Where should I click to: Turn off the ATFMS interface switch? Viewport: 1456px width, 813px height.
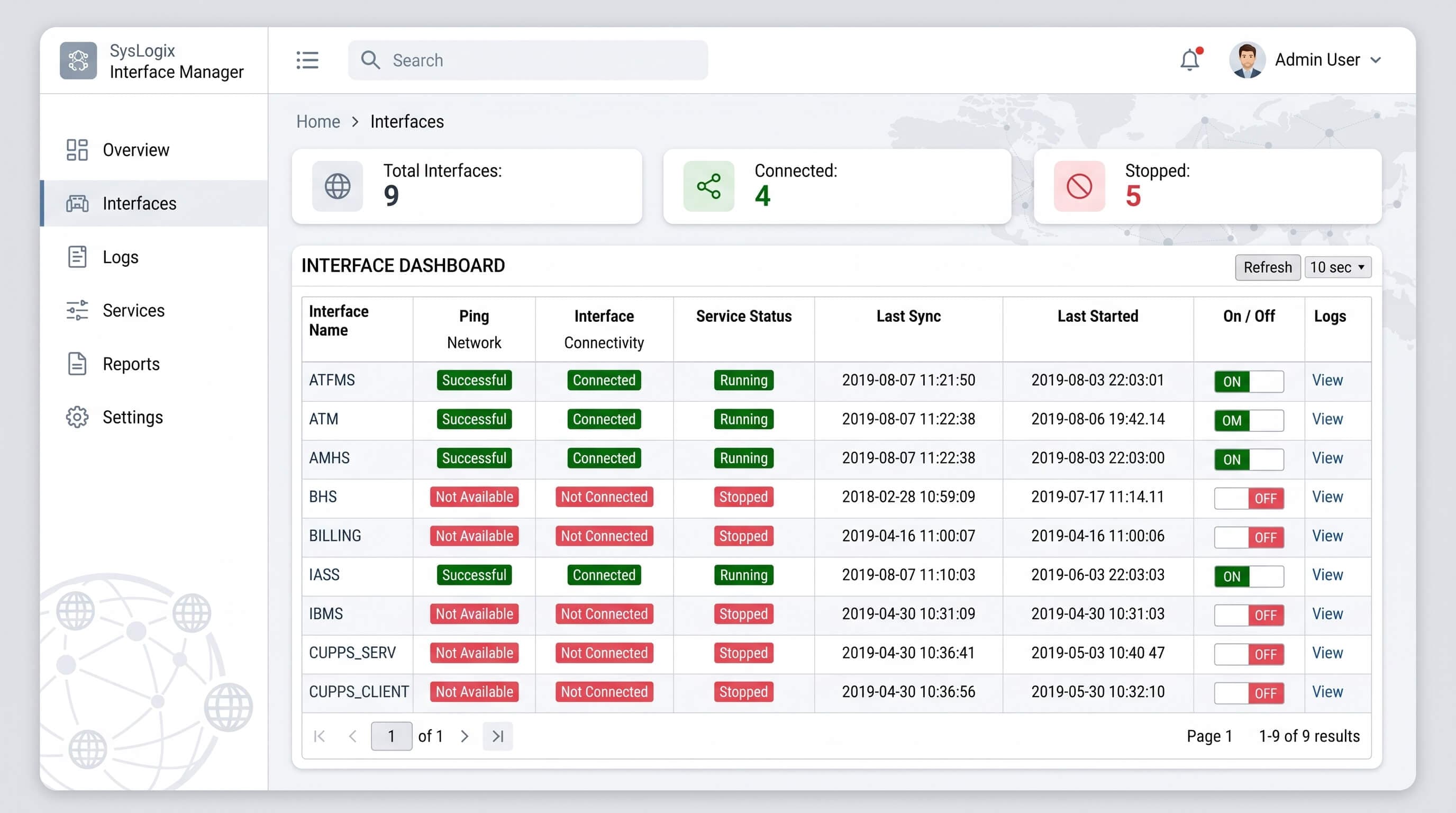click(x=1249, y=381)
